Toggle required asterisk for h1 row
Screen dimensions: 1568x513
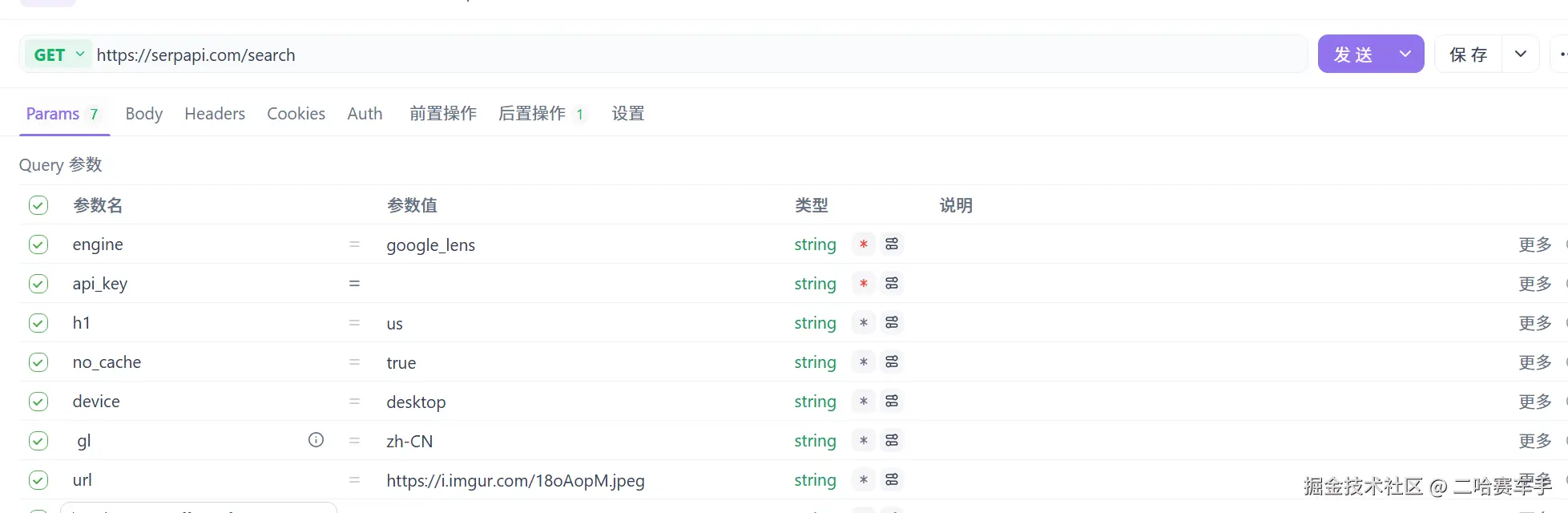[x=863, y=322]
